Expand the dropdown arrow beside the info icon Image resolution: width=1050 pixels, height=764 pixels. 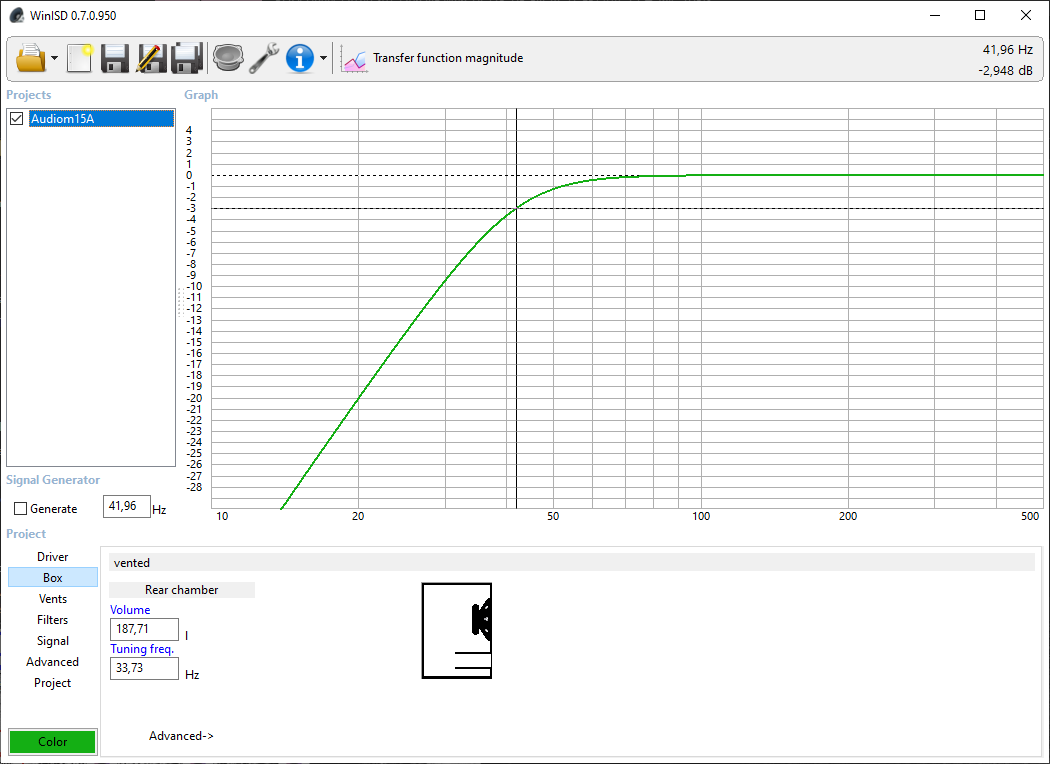323,58
